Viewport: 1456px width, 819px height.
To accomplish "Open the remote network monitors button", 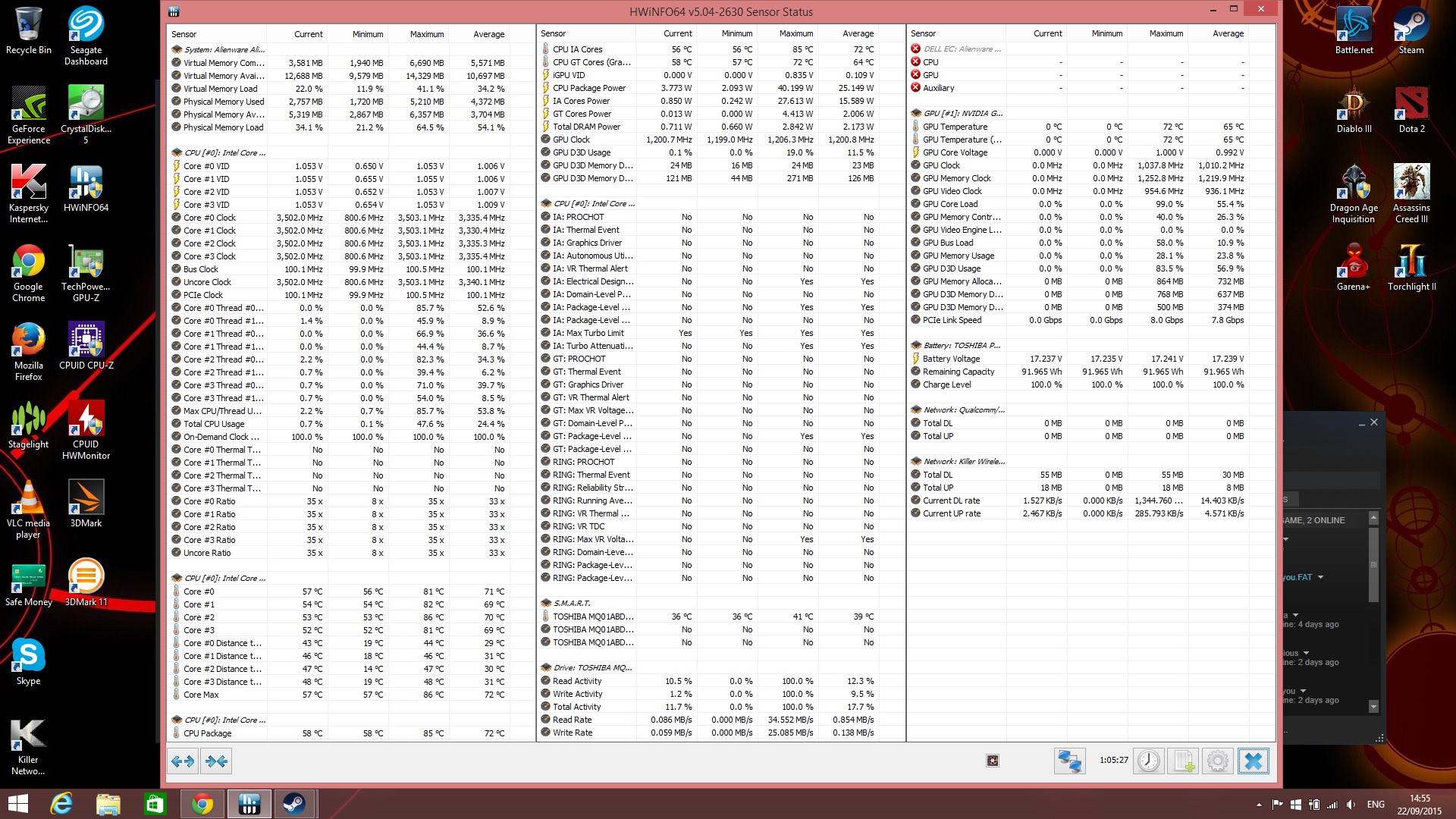I will coord(1070,761).
